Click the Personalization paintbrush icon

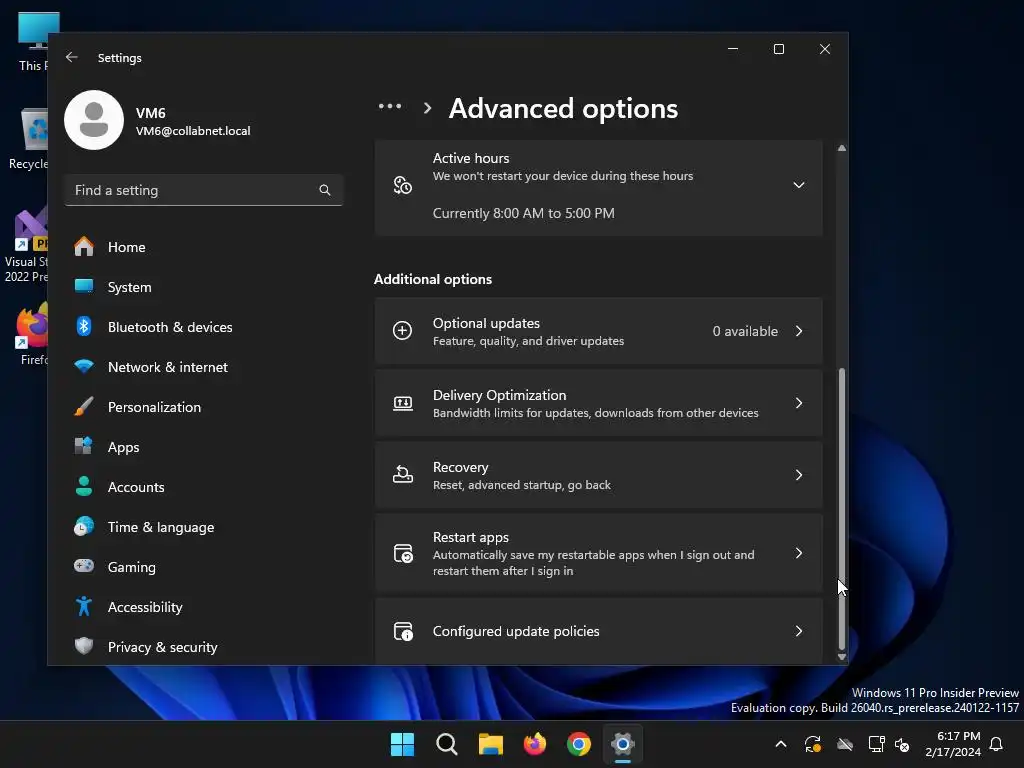84,406
